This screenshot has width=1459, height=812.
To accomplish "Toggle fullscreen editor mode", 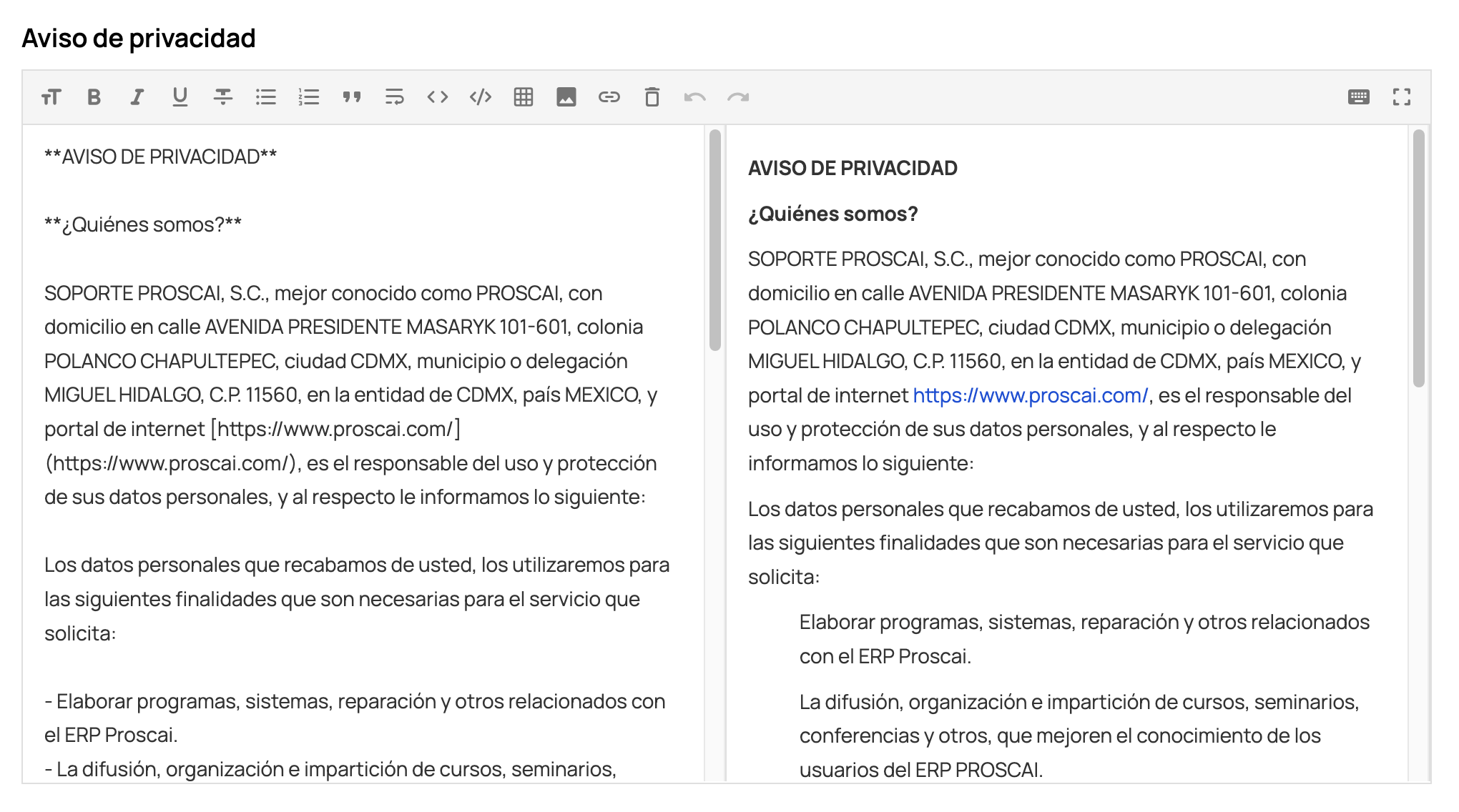I will [1401, 97].
